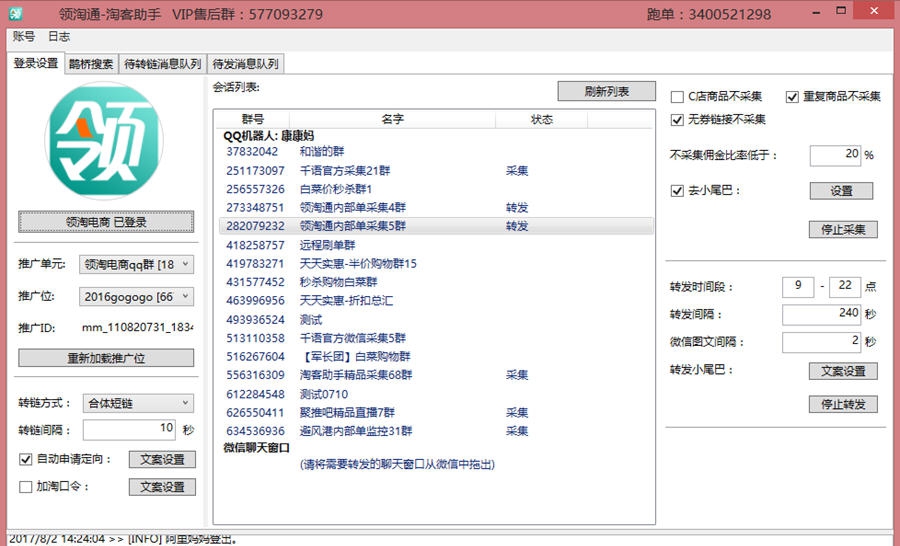The height and width of the screenshot is (546, 900).
Task: Select the 千语官方采集21群 row
Action: [x=436, y=171]
